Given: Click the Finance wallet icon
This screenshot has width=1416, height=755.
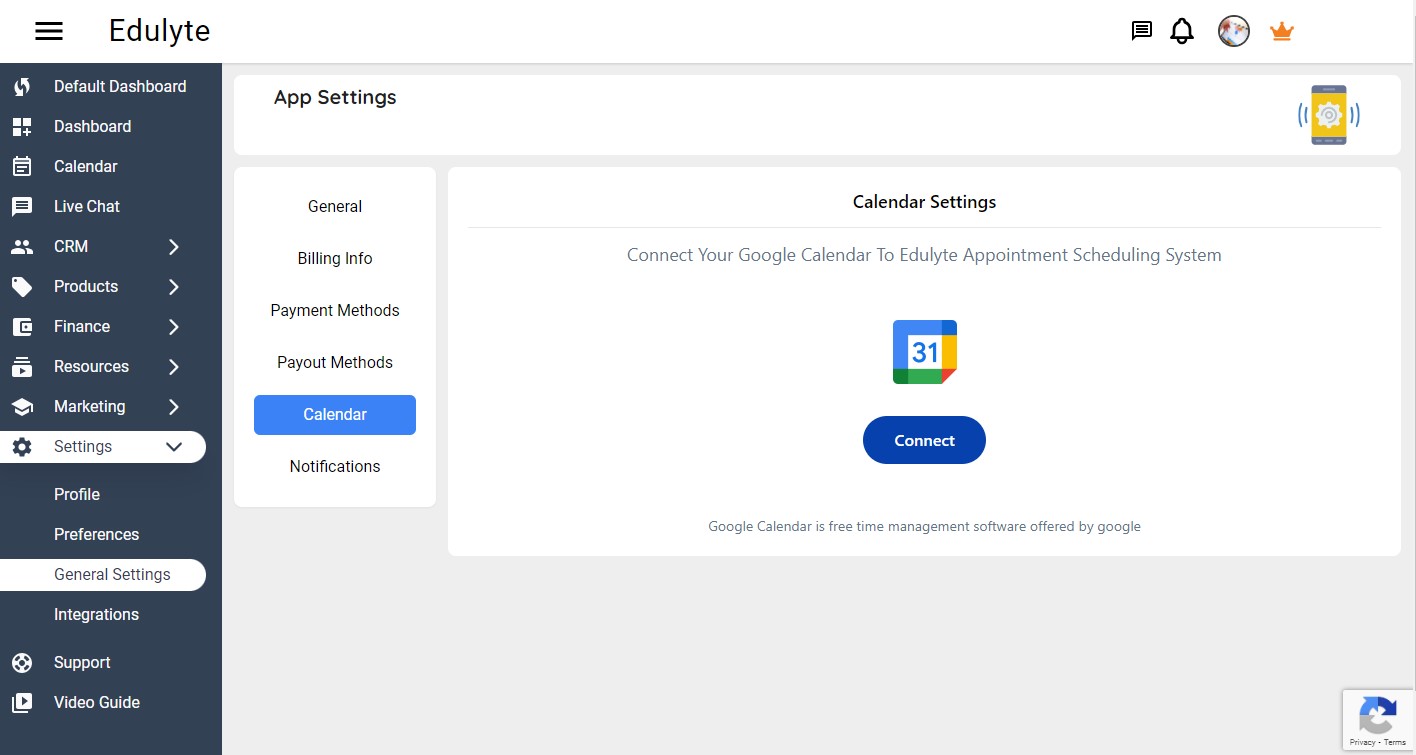Looking at the screenshot, I should pyautogui.click(x=22, y=327).
